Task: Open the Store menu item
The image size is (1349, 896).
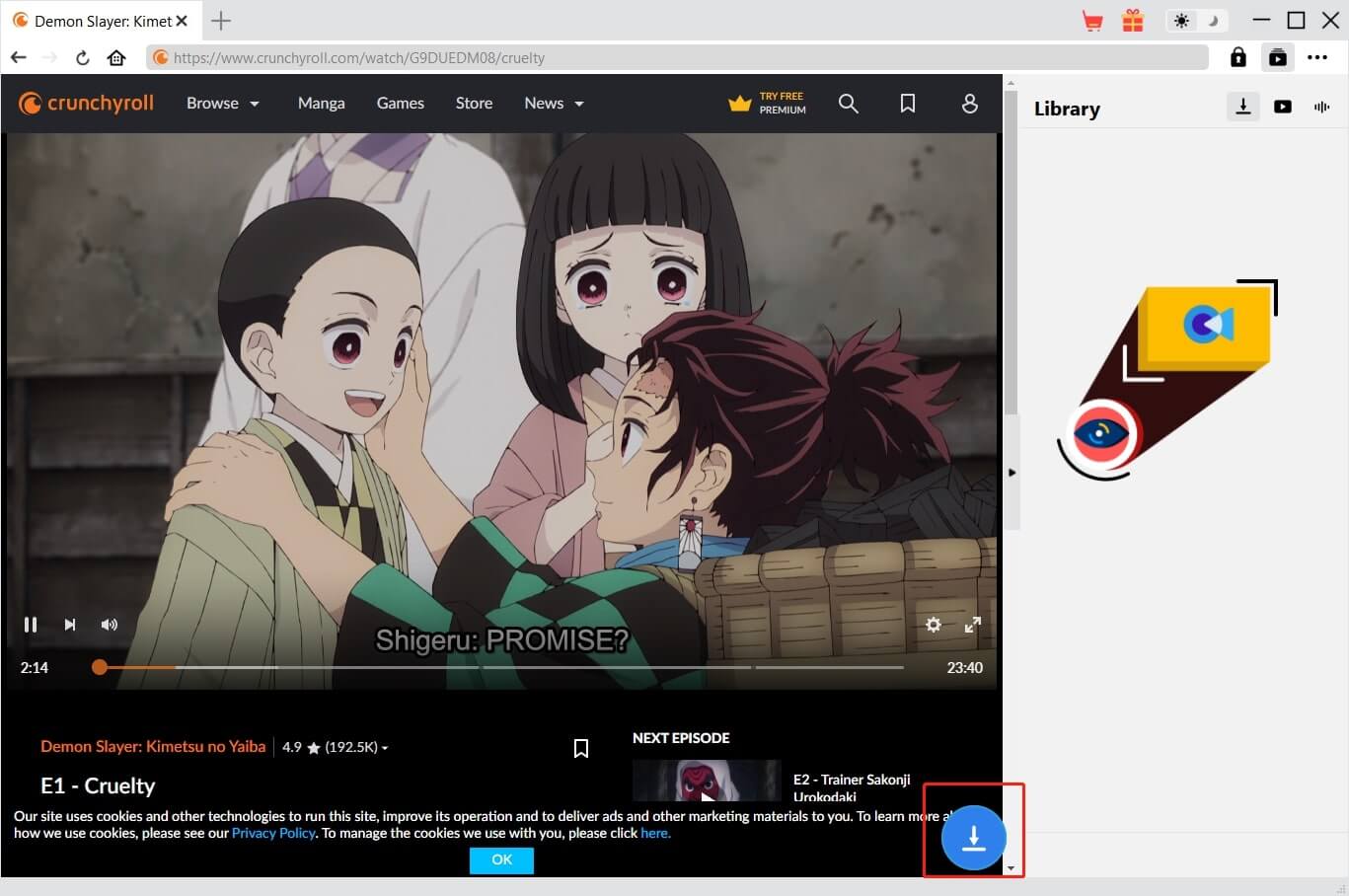Action: (x=474, y=103)
